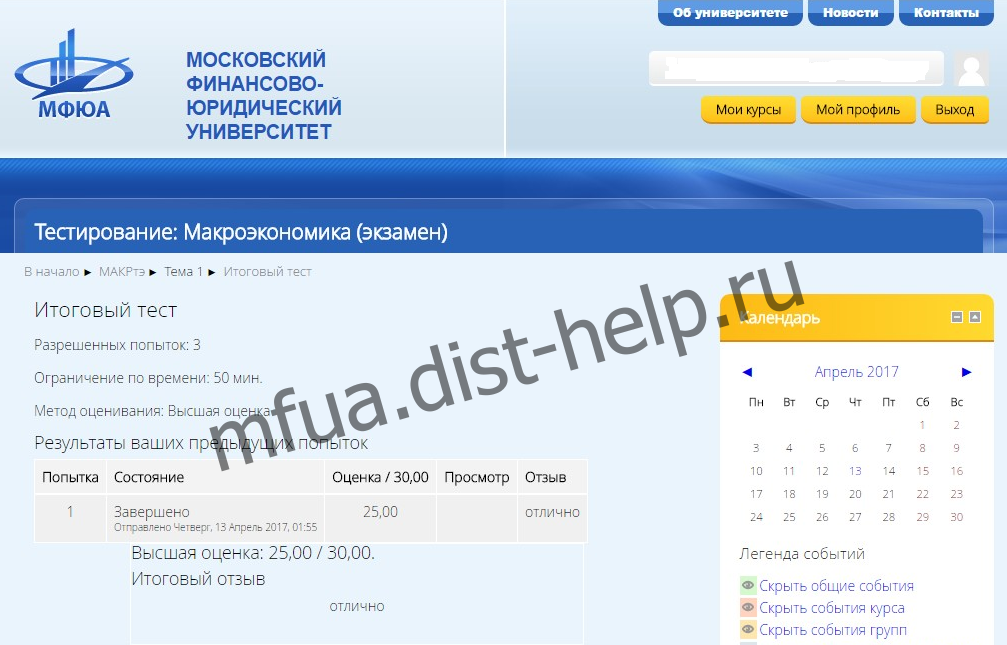This screenshot has width=1007, height=645.
Task: Click the blurred user name field
Action: [796, 69]
